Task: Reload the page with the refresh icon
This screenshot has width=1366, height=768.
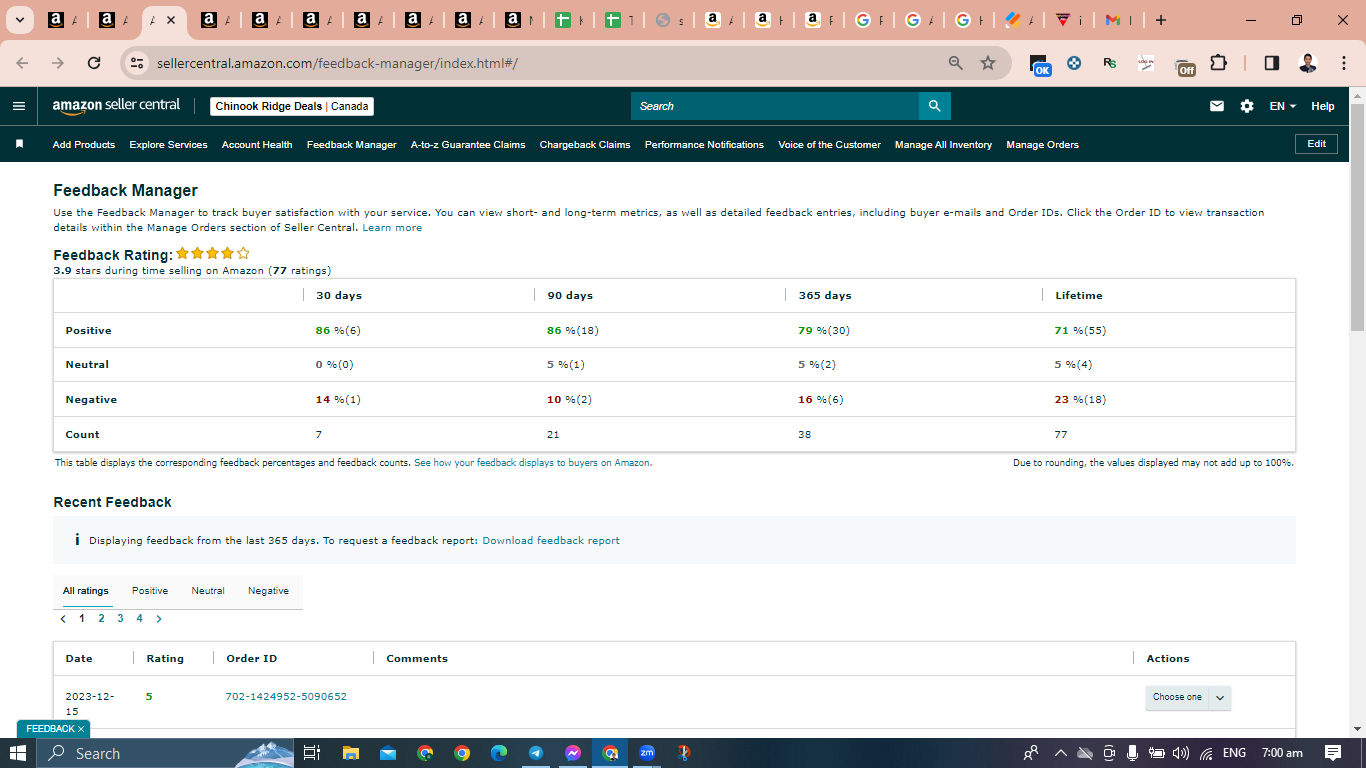Action: tap(94, 63)
